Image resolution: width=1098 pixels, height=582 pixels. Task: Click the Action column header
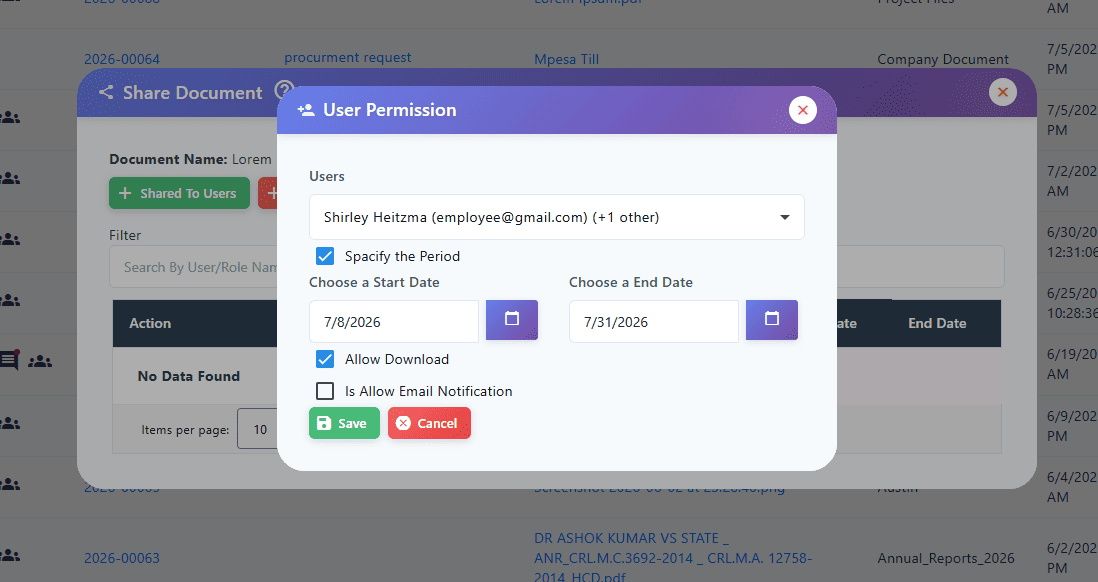coord(150,323)
